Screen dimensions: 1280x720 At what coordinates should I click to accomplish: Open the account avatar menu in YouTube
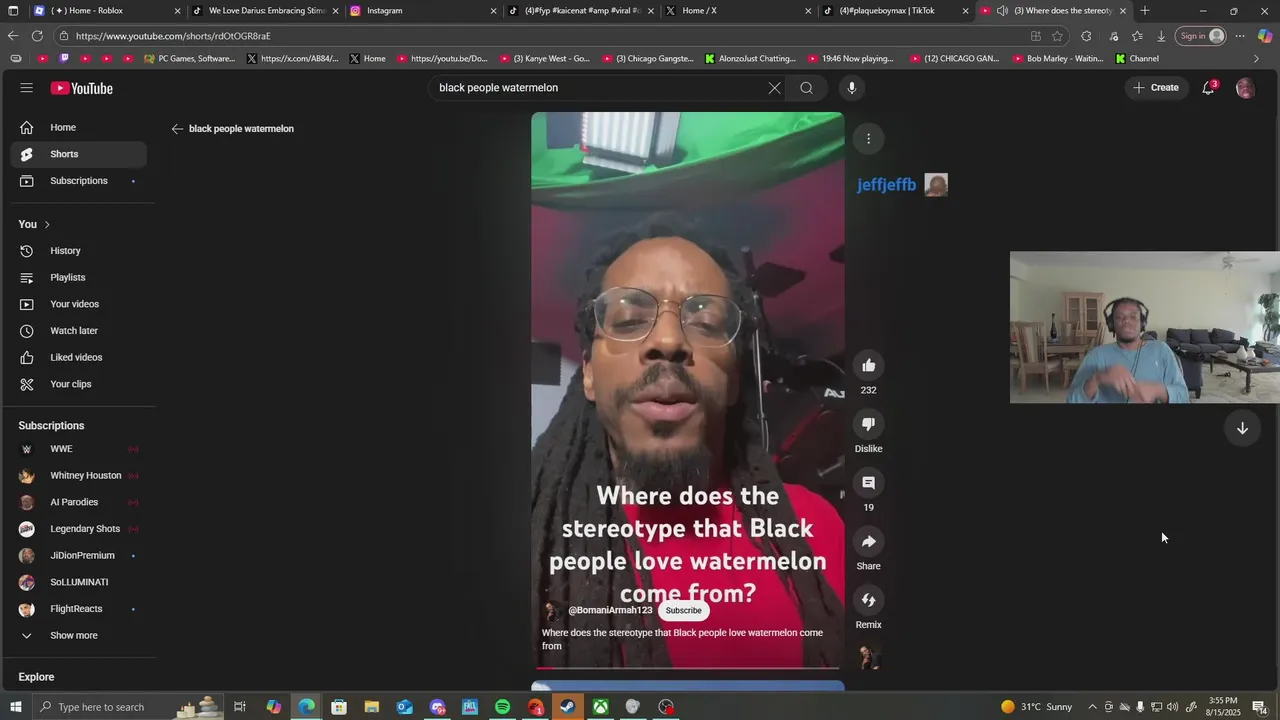pyautogui.click(x=1245, y=88)
